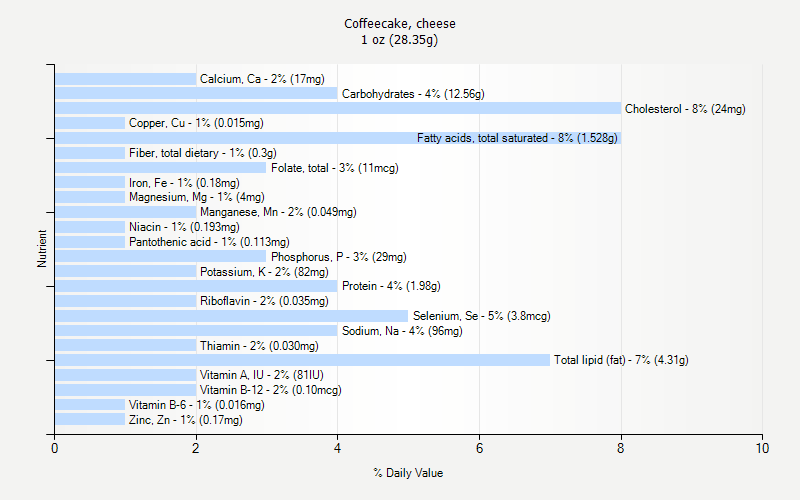This screenshot has width=800, height=500.
Task: Click 'Total lipid (fat) - 7% (4.31g)' label
Action: point(621,360)
